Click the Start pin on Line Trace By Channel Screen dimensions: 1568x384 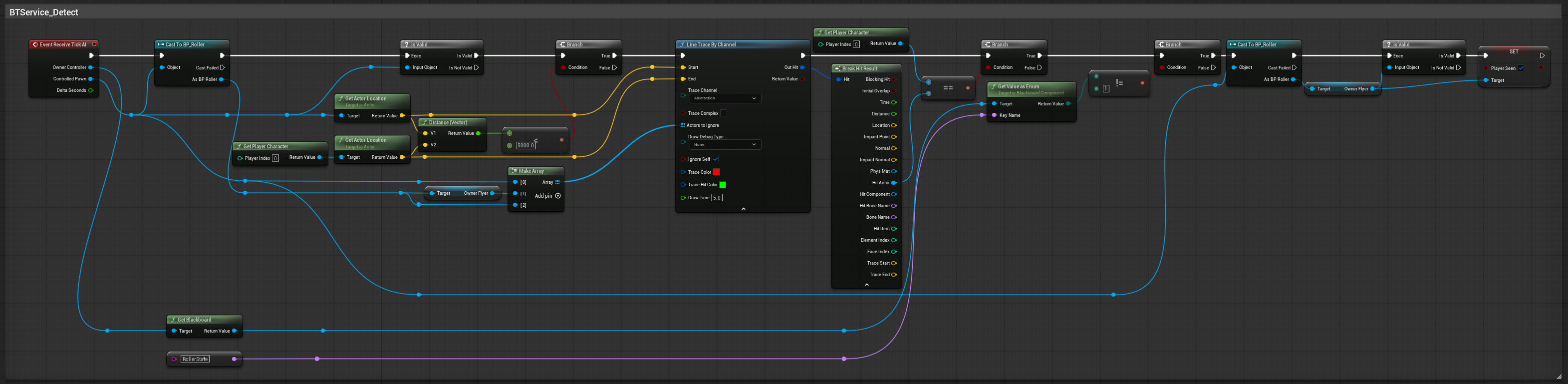683,67
